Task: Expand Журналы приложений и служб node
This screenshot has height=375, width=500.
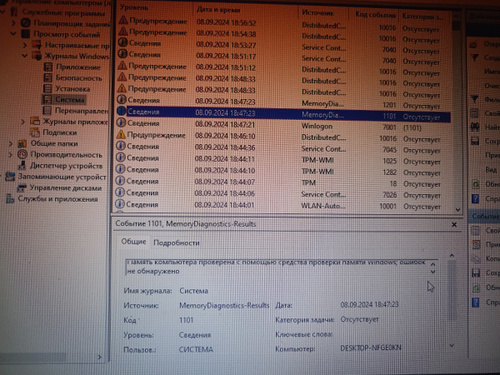Action: pyautogui.click(x=23, y=122)
